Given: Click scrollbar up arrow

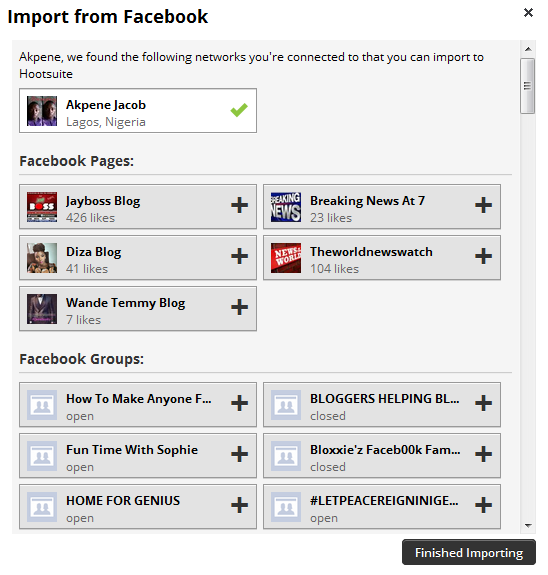Looking at the screenshot, I should tap(528, 49).
